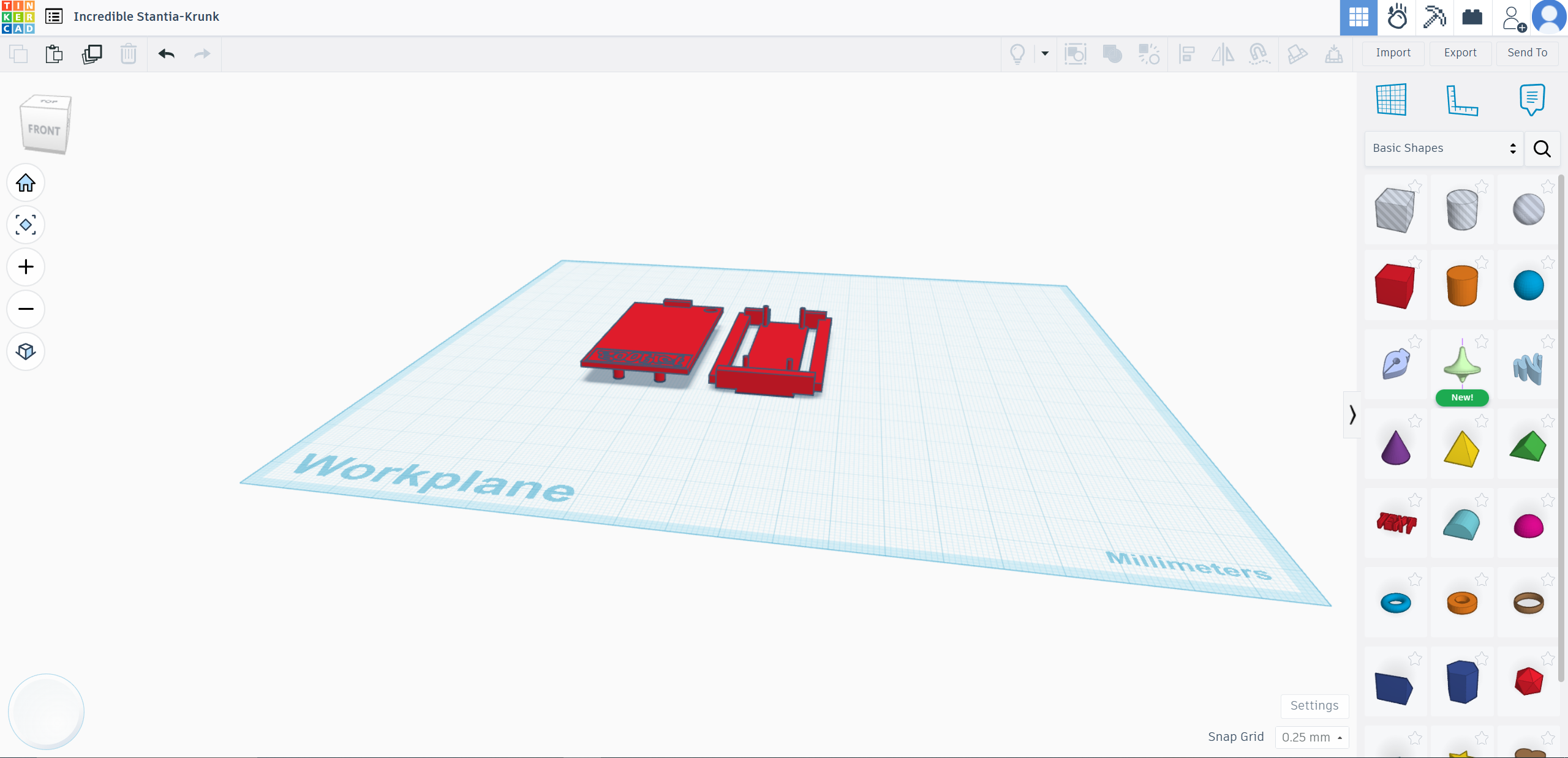Select the Workplane tool
This screenshot has width=1568, height=758.
(x=1391, y=99)
